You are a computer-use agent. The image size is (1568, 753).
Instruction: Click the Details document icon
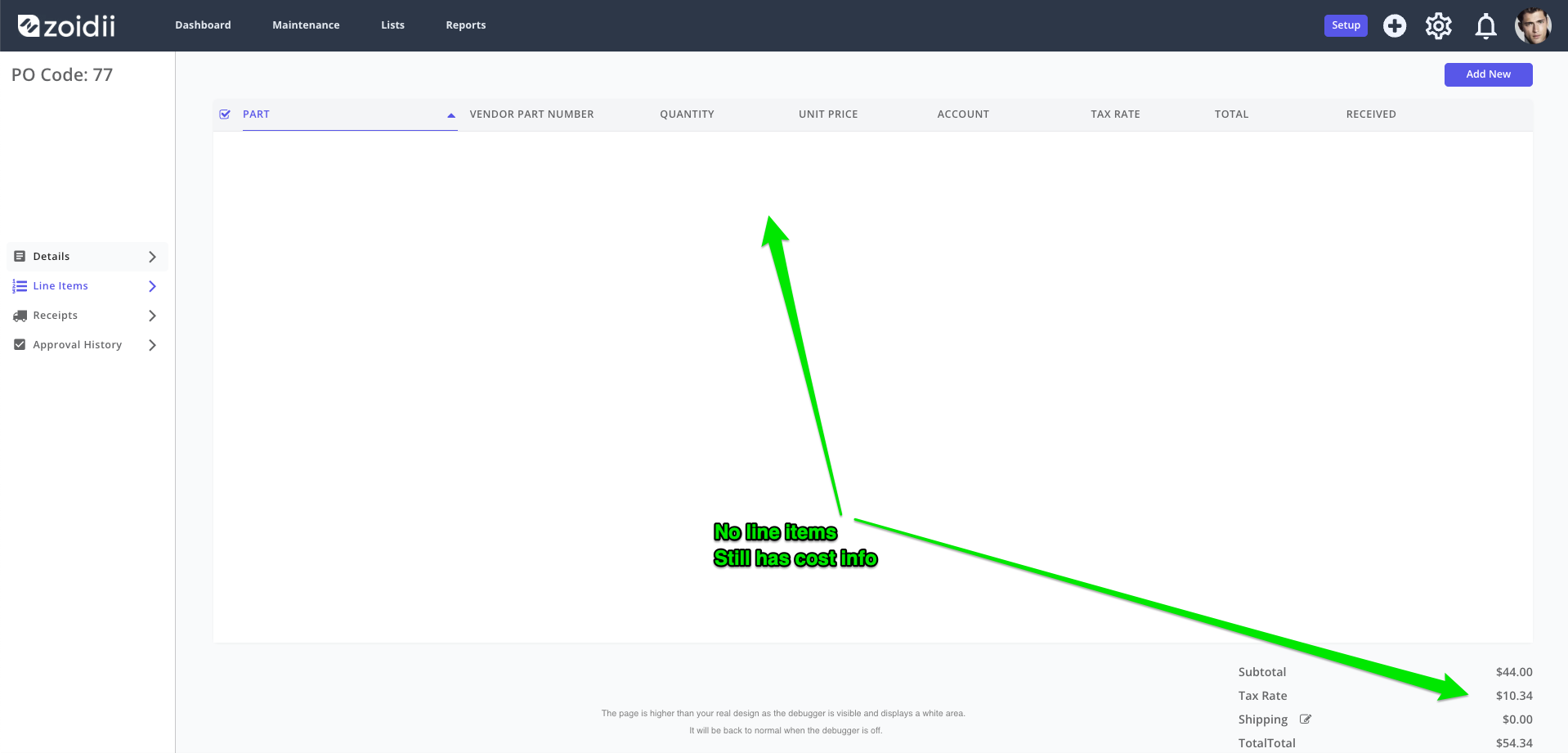click(x=20, y=257)
